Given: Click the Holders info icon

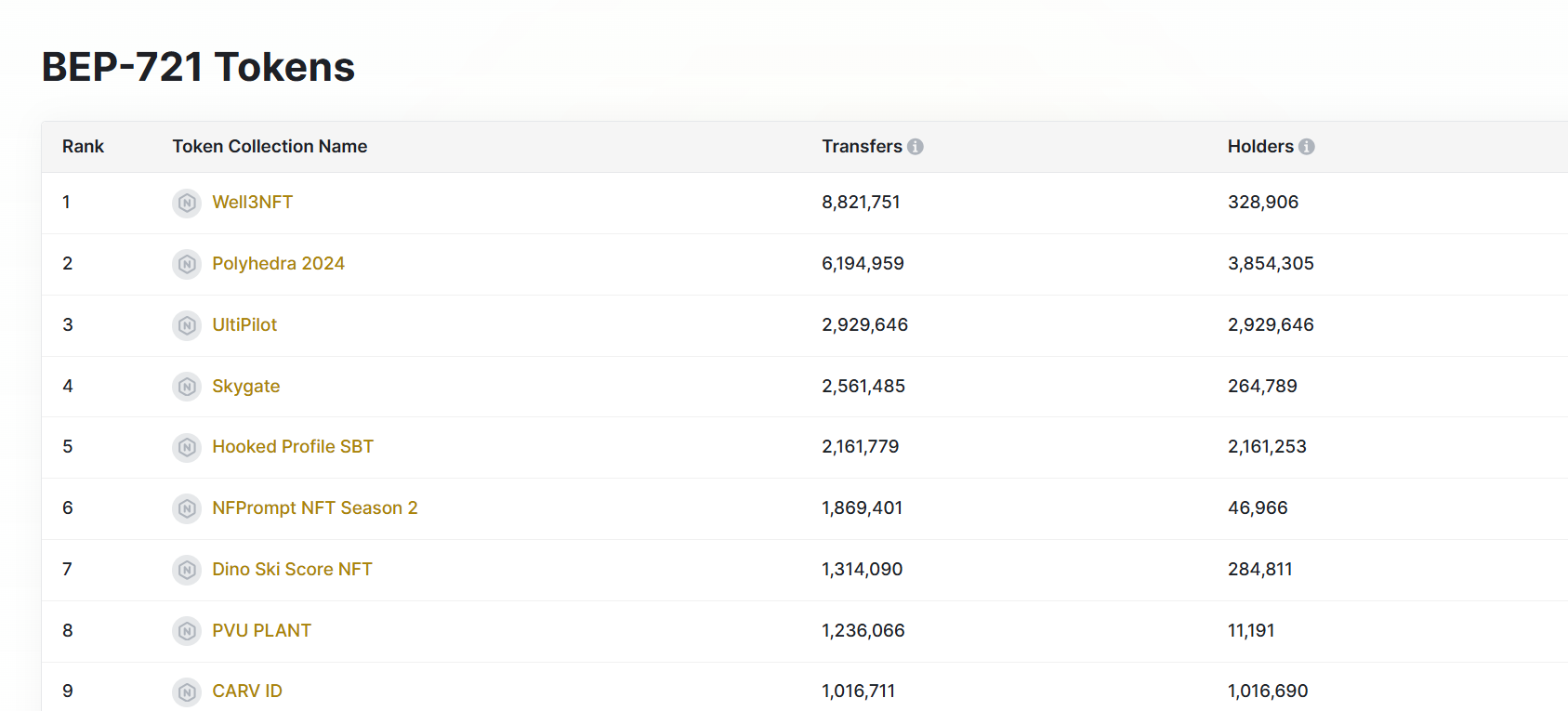Looking at the screenshot, I should [x=1307, y=147].
